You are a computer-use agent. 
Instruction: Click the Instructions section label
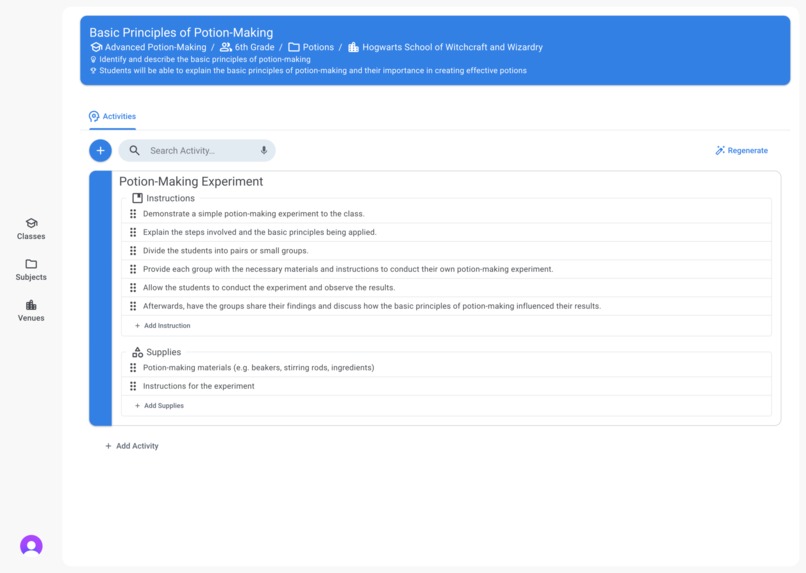pos(170,198)
